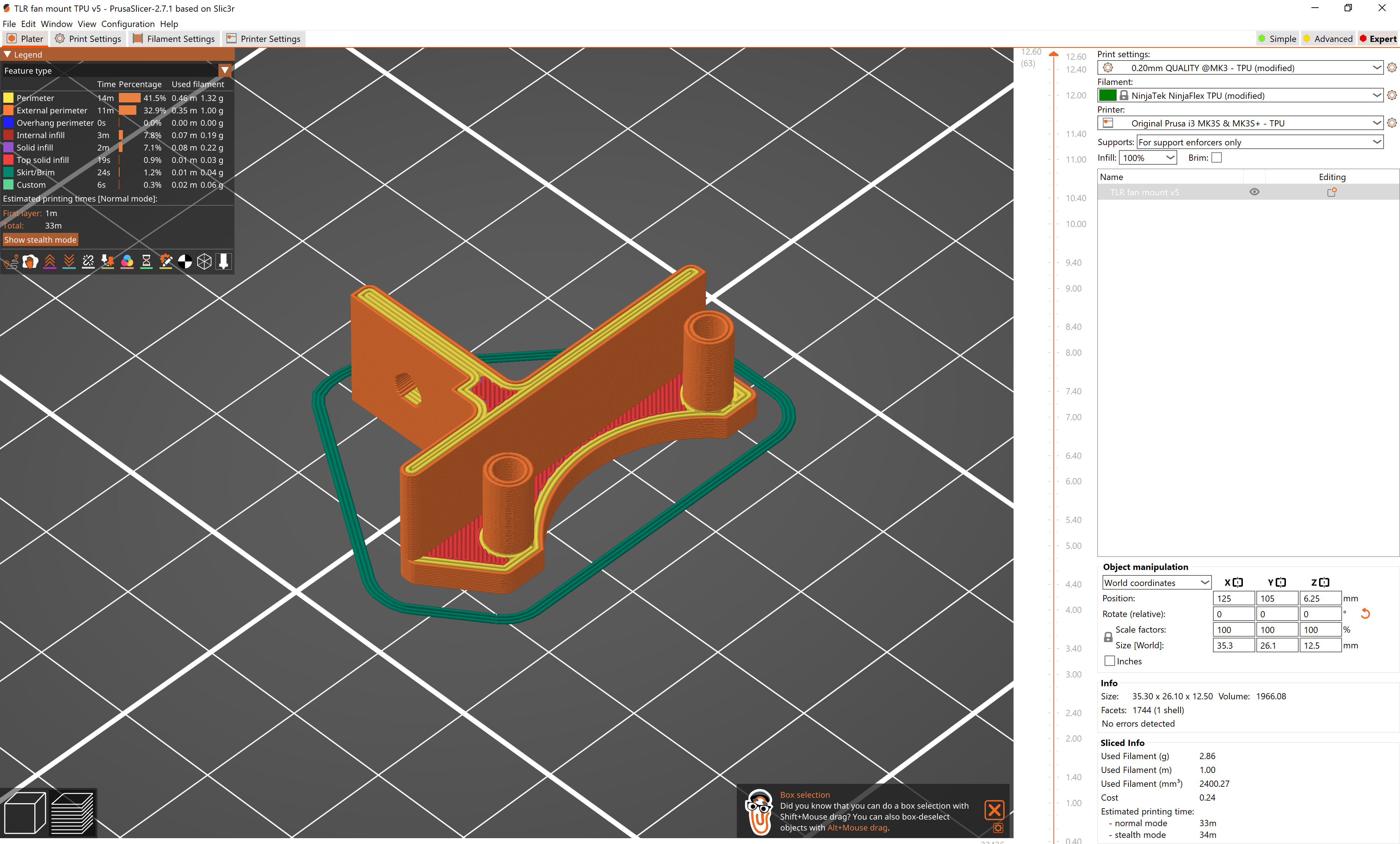1400x844 pixels.
Task: Toggle Retractions visibility up-chevrons icon
Action: 50,261
